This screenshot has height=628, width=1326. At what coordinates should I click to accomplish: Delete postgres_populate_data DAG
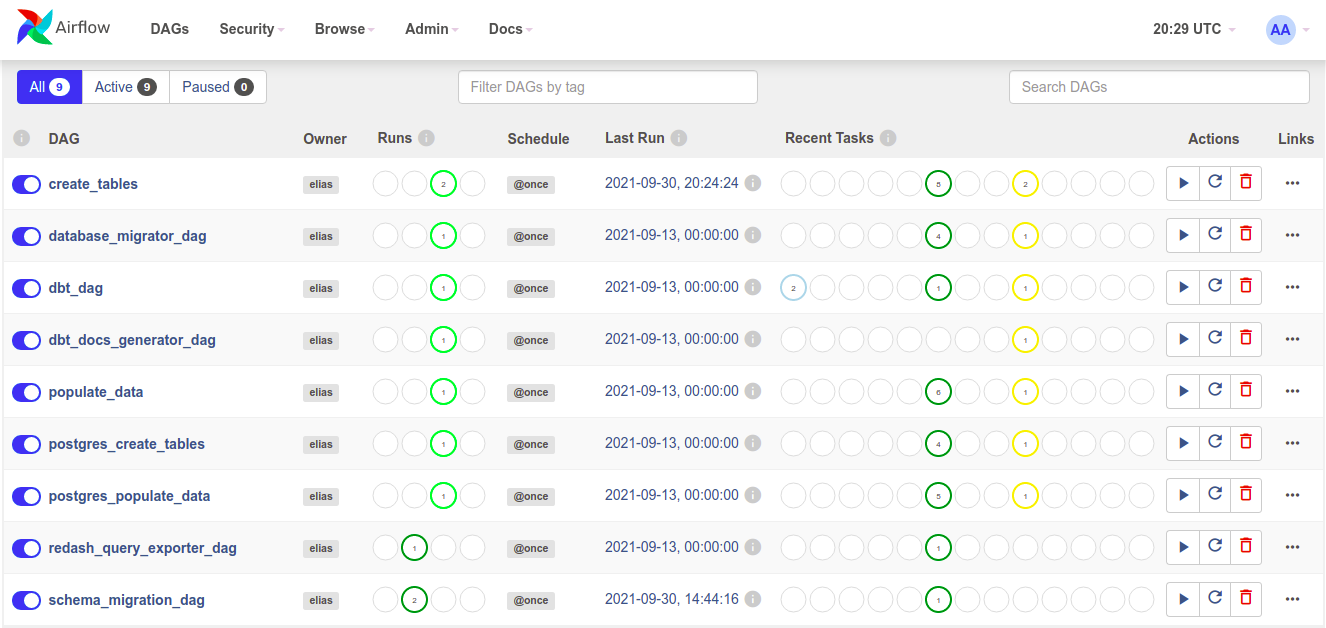tap(1246, 495)
